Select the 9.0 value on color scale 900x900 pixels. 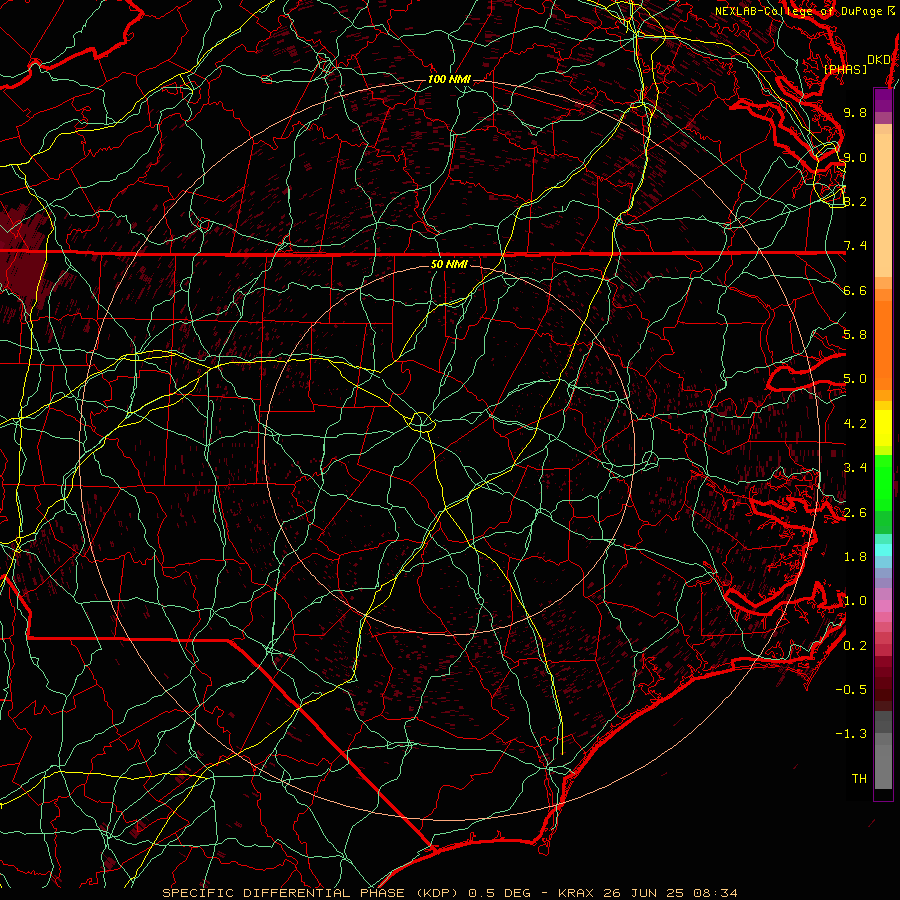[x=855, y=157]
